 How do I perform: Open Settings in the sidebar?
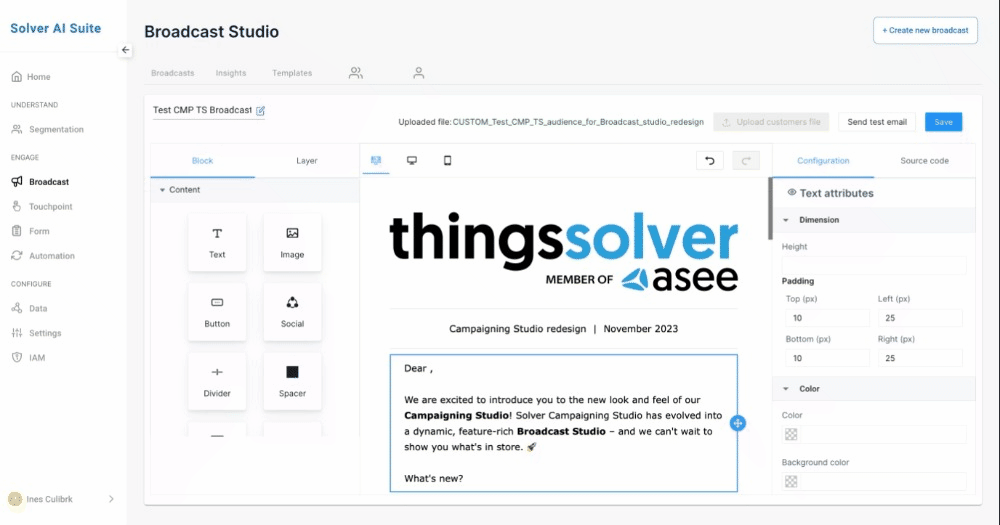[x=36, y=333]
